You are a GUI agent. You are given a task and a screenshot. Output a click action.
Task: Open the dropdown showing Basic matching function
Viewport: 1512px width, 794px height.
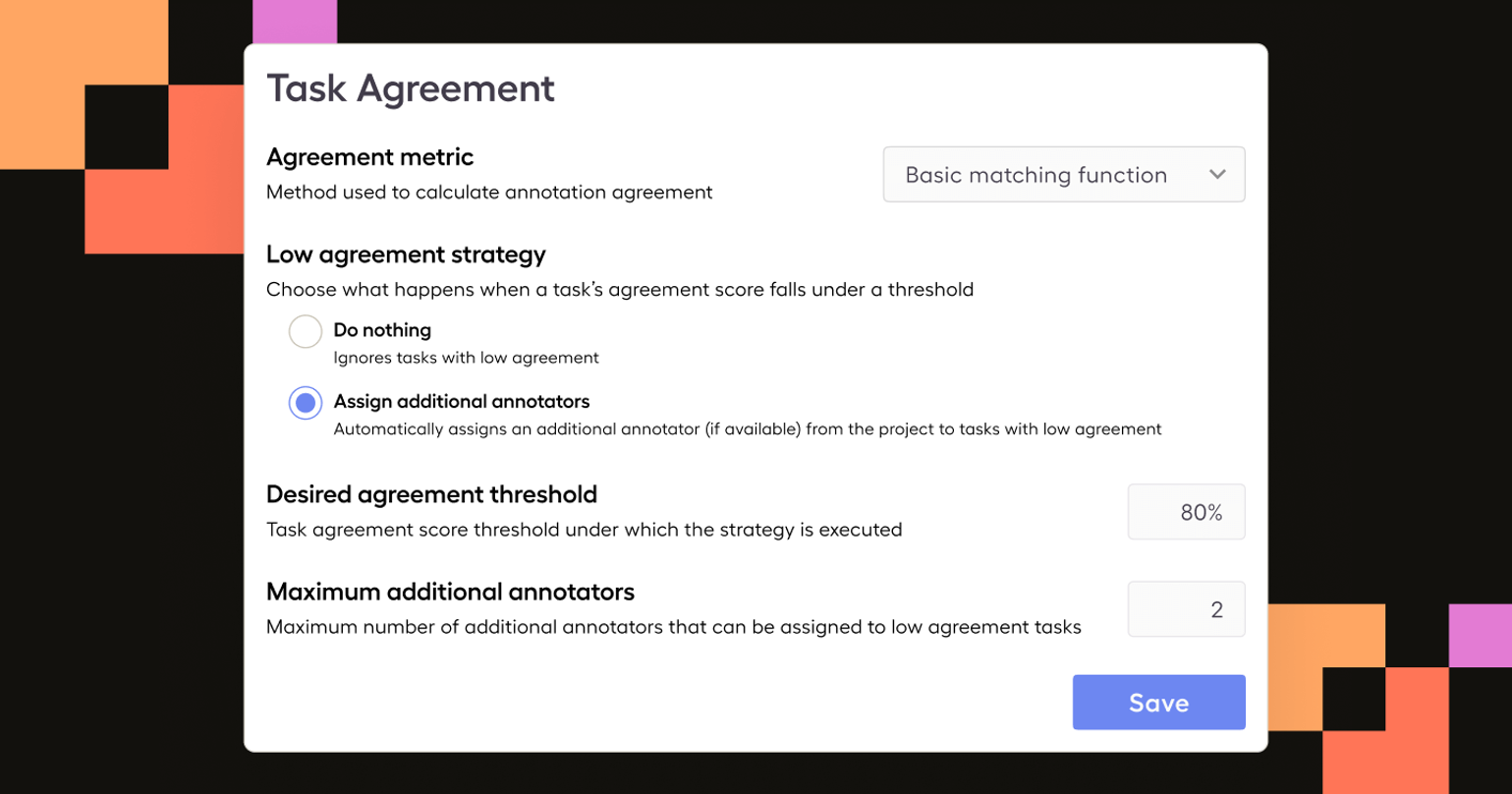point(1064,174)
